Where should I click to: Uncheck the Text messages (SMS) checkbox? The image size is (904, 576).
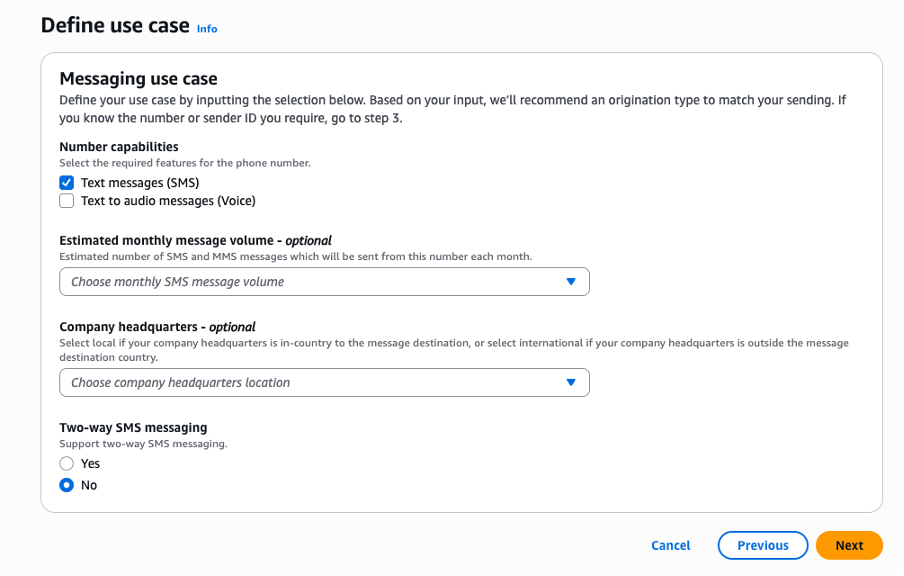(67, 183)
